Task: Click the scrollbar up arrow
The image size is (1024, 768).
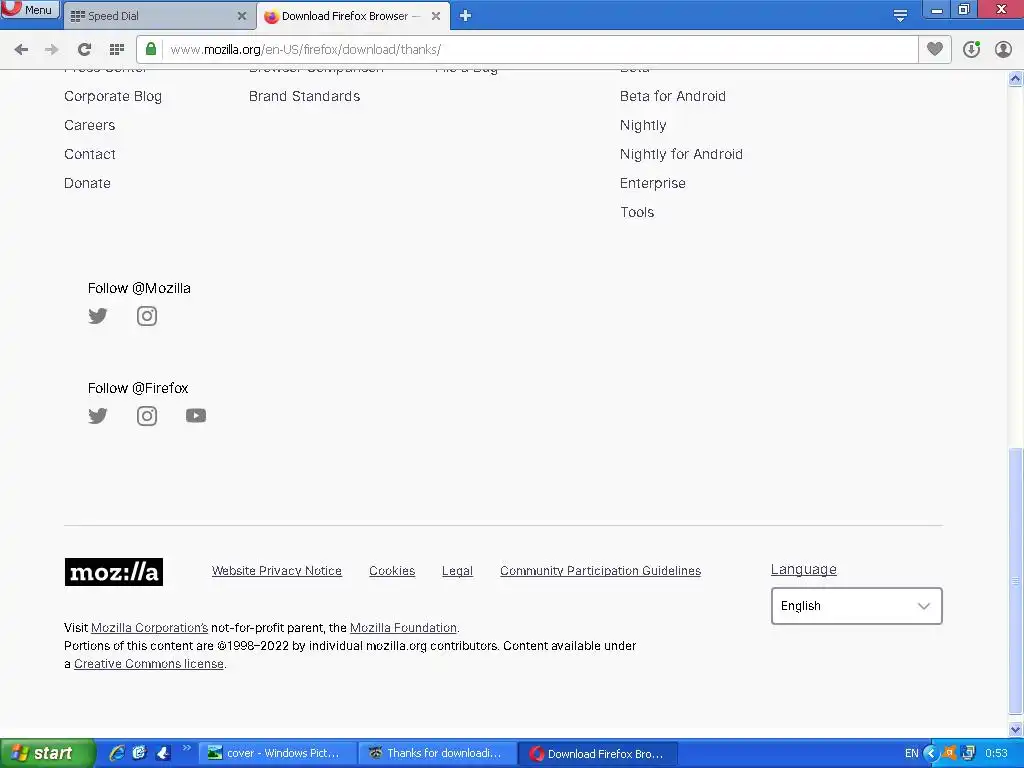Action: pyautogui.click(x=1015, y=79)
